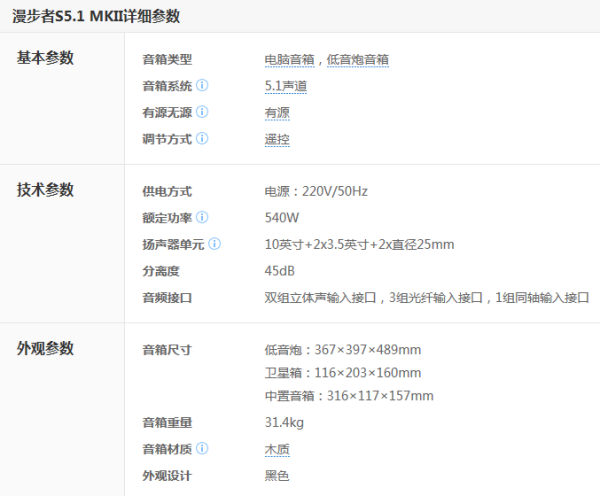The height and width of the screenshot is (496, 600).
Task: Click info icon beside 调节方式
Action: pyautogui.click(x=202, y=139)
